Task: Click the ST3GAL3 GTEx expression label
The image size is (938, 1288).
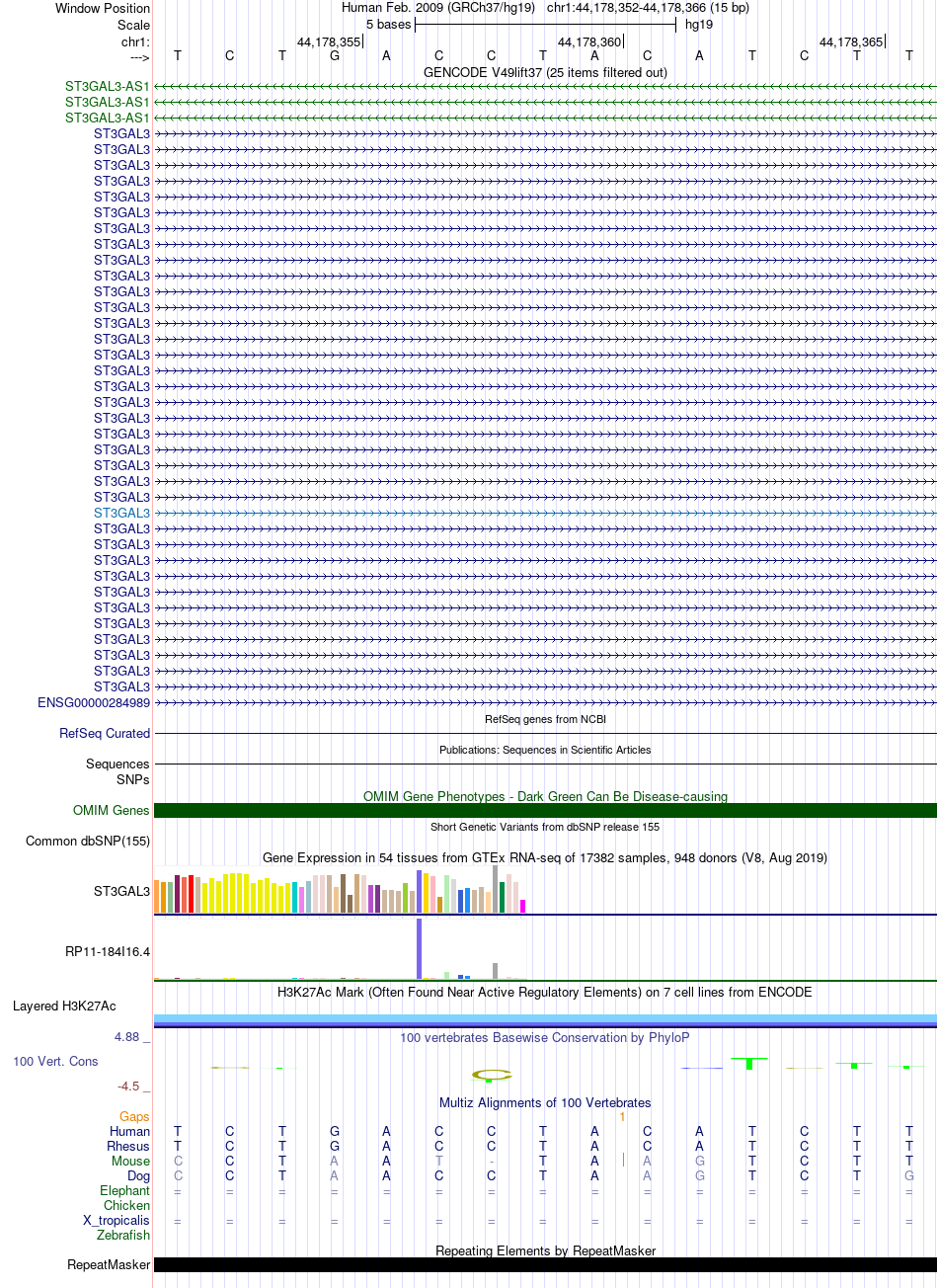Action: click(x=121, y=891)
